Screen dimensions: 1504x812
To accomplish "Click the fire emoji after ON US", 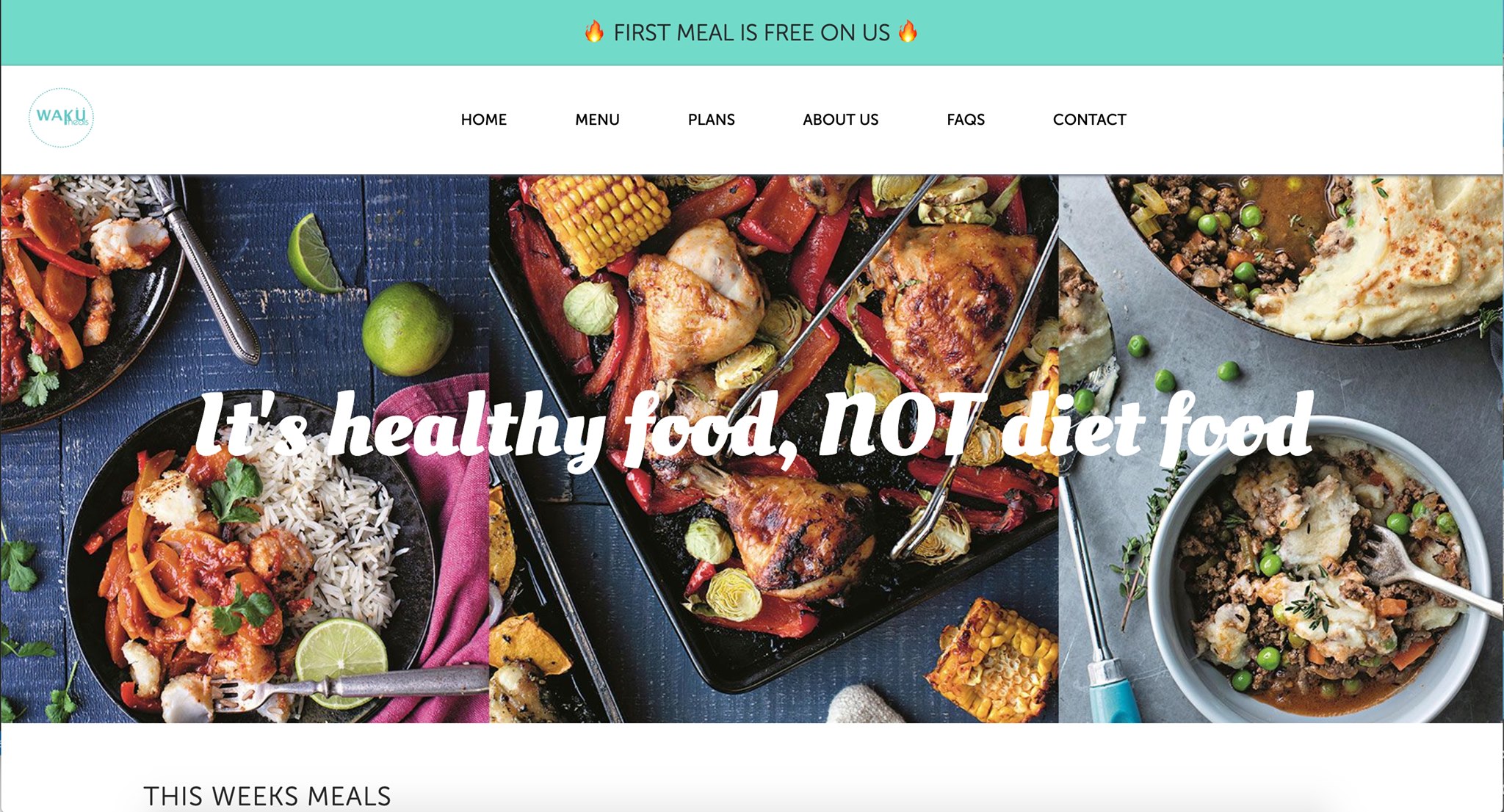I will coord(908,32).
